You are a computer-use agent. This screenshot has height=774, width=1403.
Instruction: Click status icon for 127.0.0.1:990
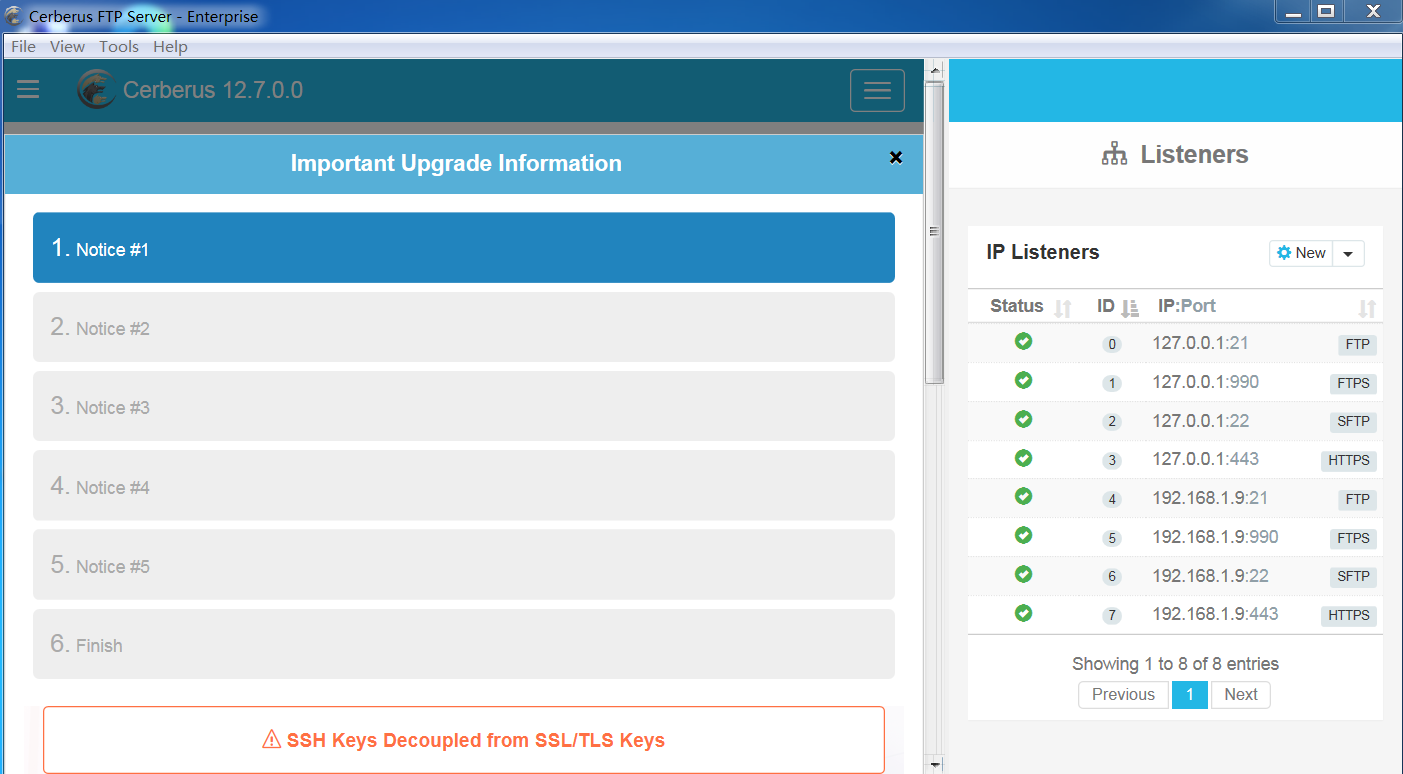(x=1023, y=380)
